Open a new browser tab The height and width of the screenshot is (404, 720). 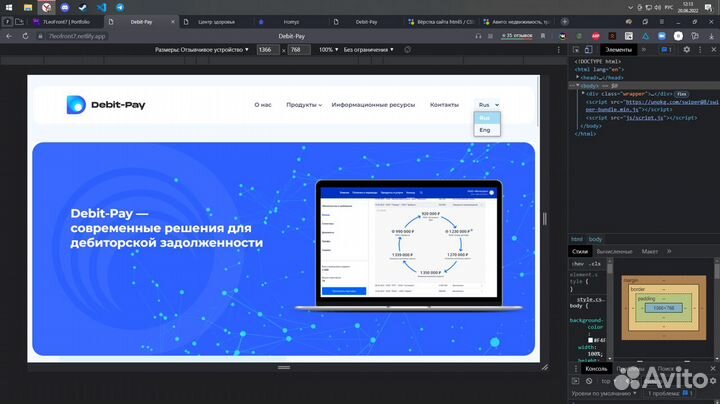[x=564, y=22]
